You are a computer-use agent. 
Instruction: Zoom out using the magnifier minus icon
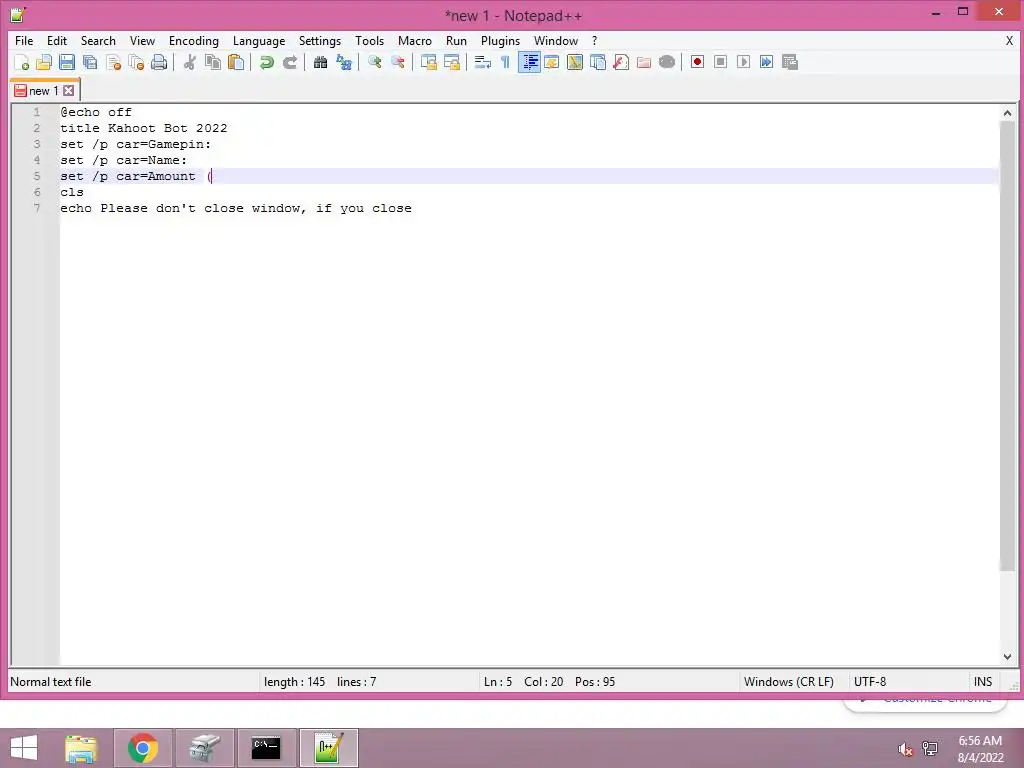pos(397,62)
